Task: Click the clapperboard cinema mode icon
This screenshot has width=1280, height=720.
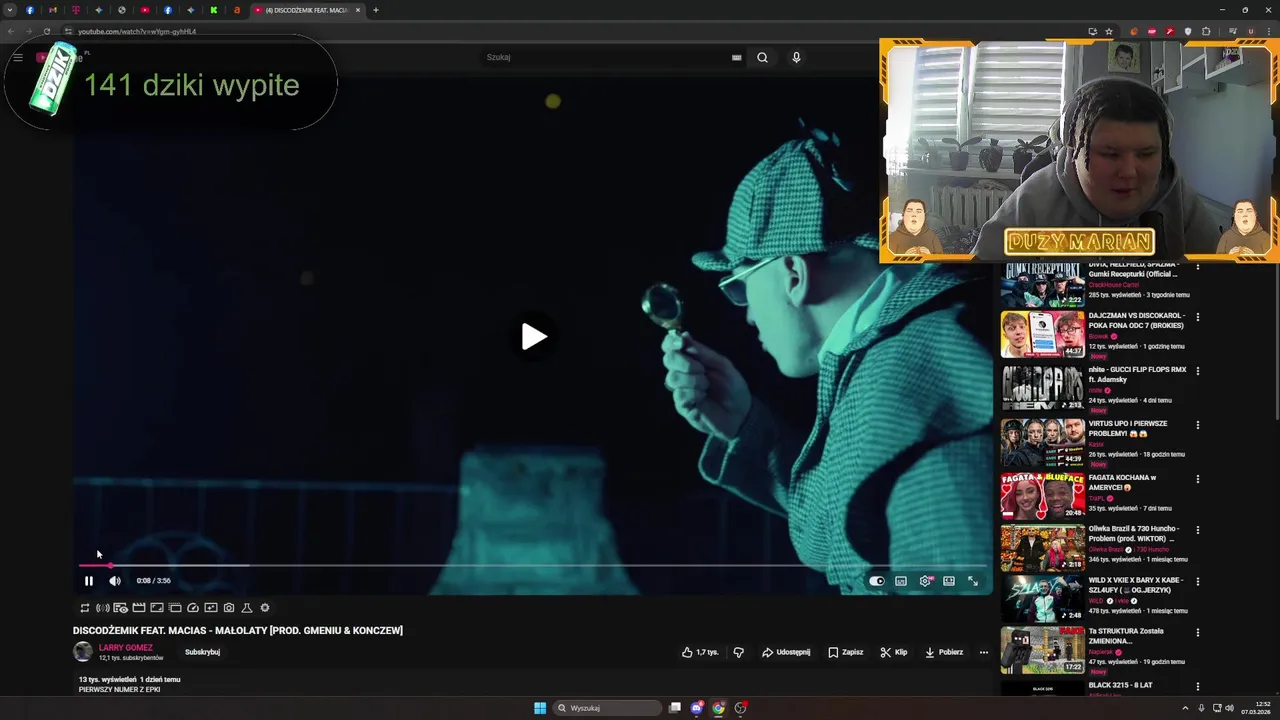Action: pos(139,608)
